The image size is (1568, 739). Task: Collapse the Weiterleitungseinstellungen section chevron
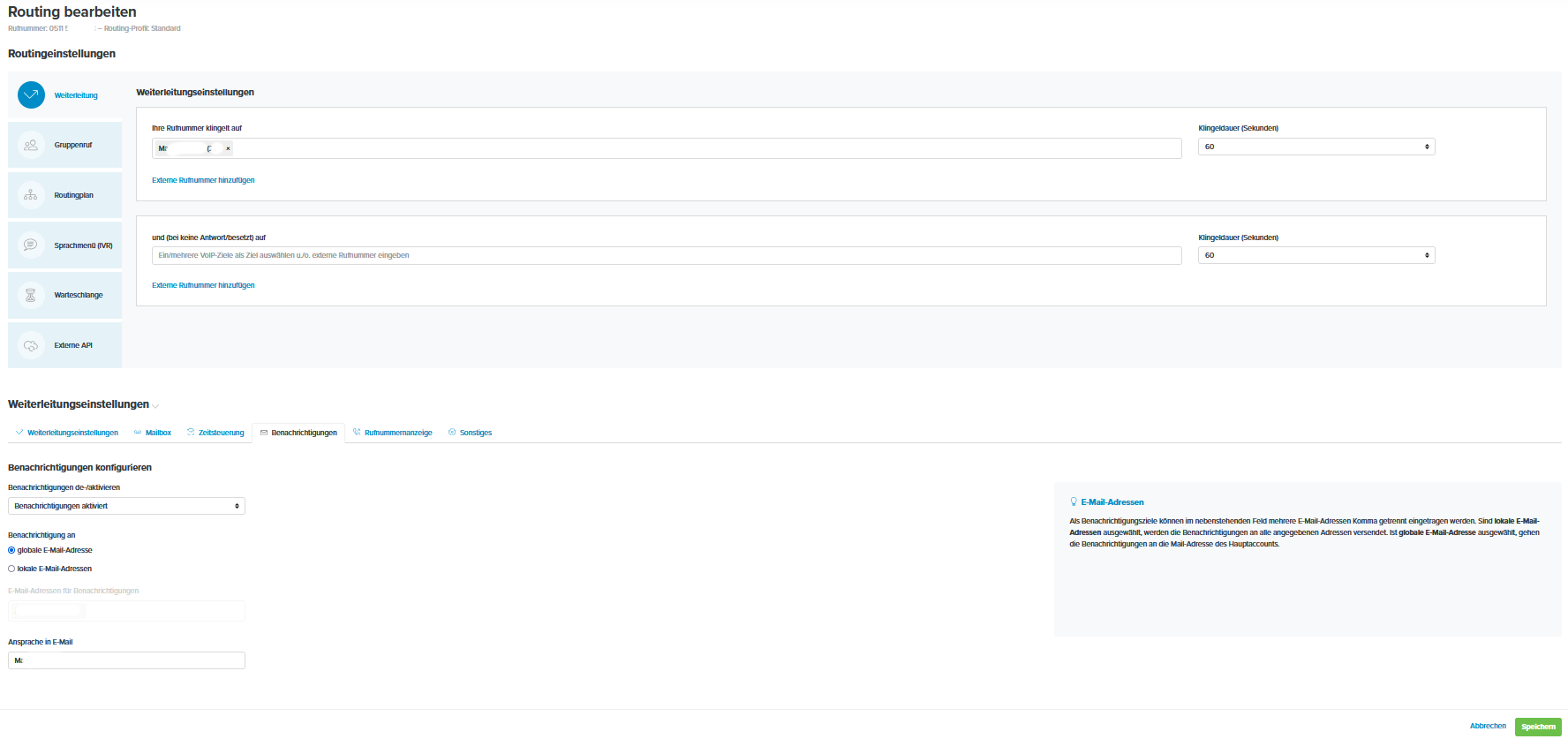(x=156, y=406)
